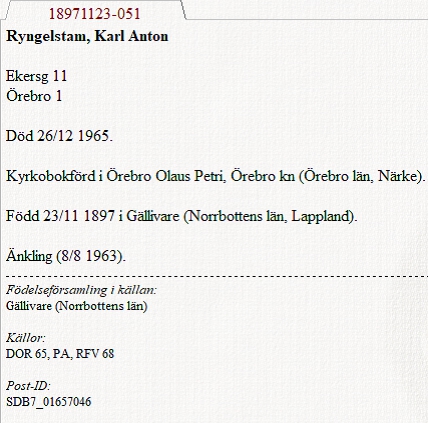Click the dashed separator line below Änkling
The width and height of the screenshot is (428, 423).
tap(217, 276)
